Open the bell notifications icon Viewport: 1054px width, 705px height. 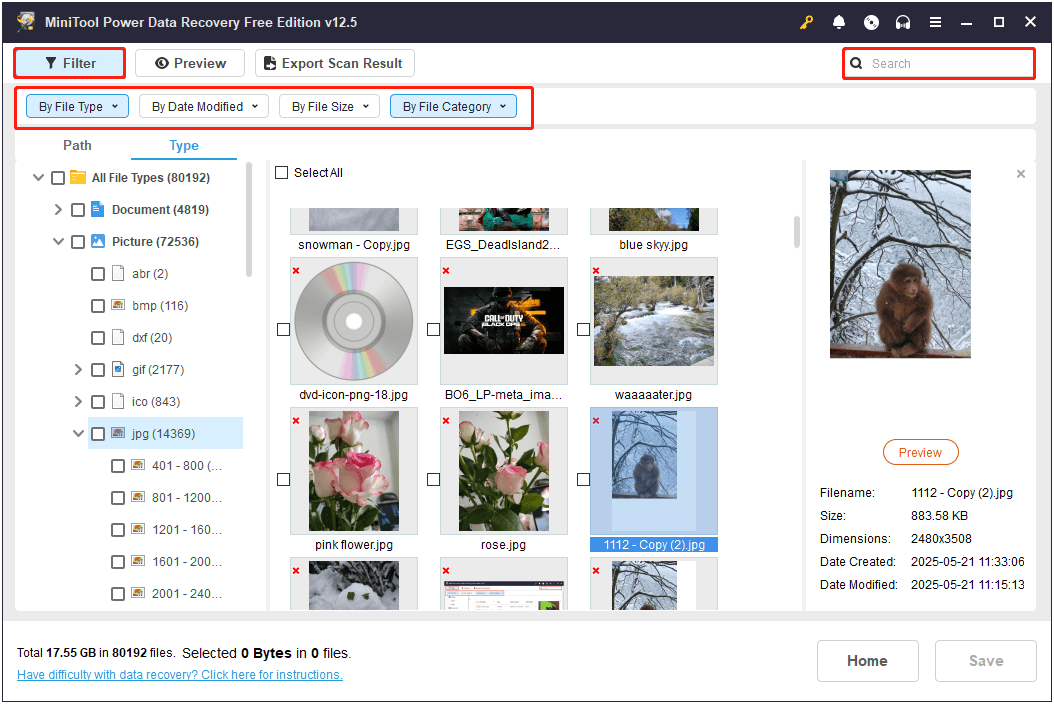click(839, 22)
